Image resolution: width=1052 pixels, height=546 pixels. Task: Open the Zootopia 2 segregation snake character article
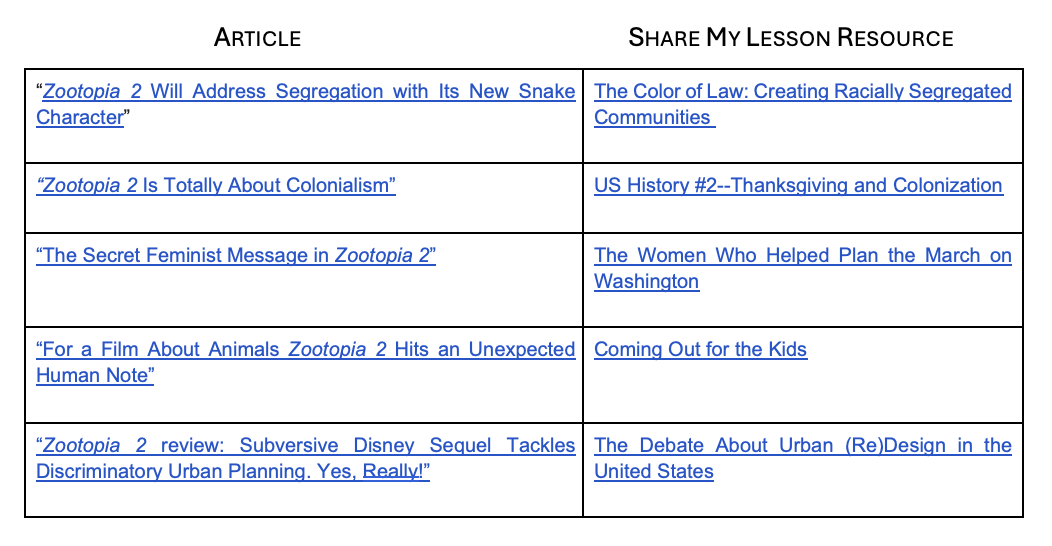(x=305, y=92)
